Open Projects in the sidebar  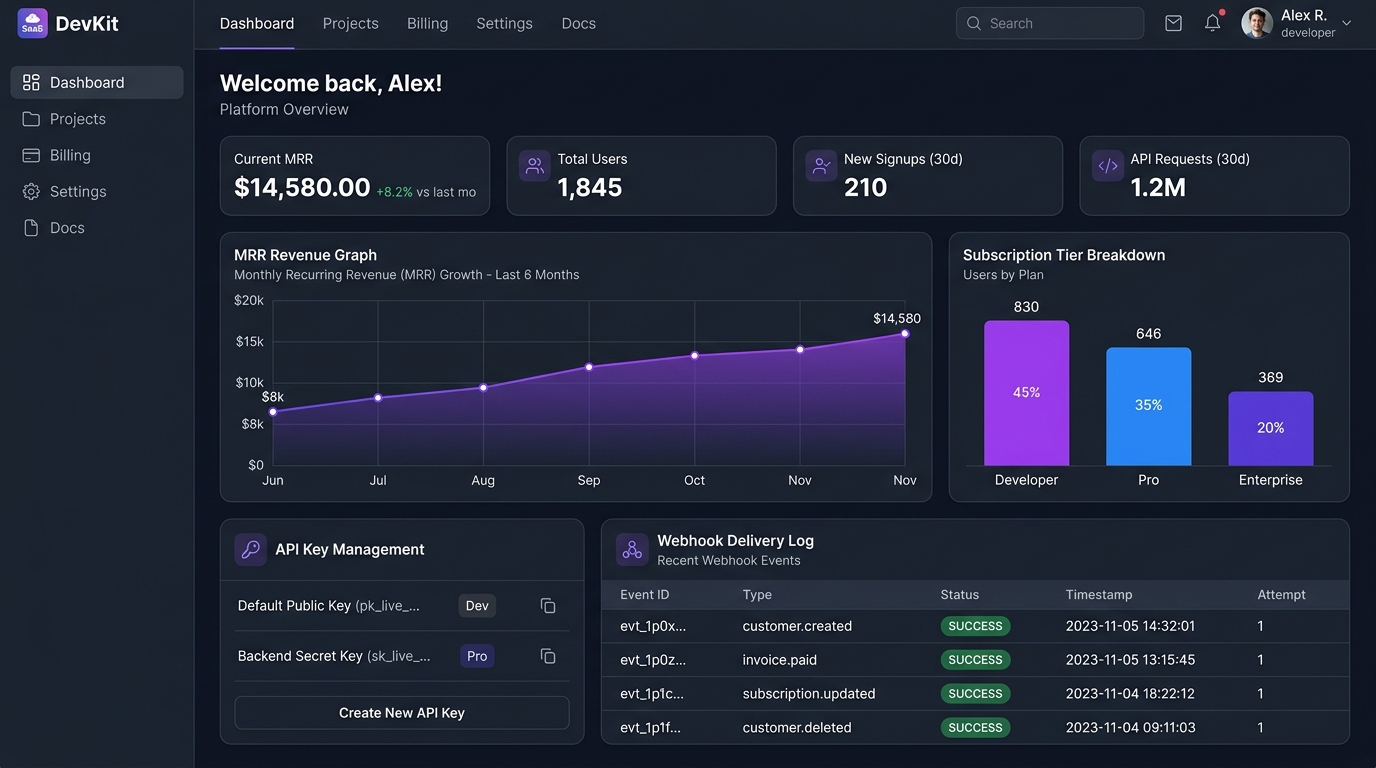click(x=97, y=119)
